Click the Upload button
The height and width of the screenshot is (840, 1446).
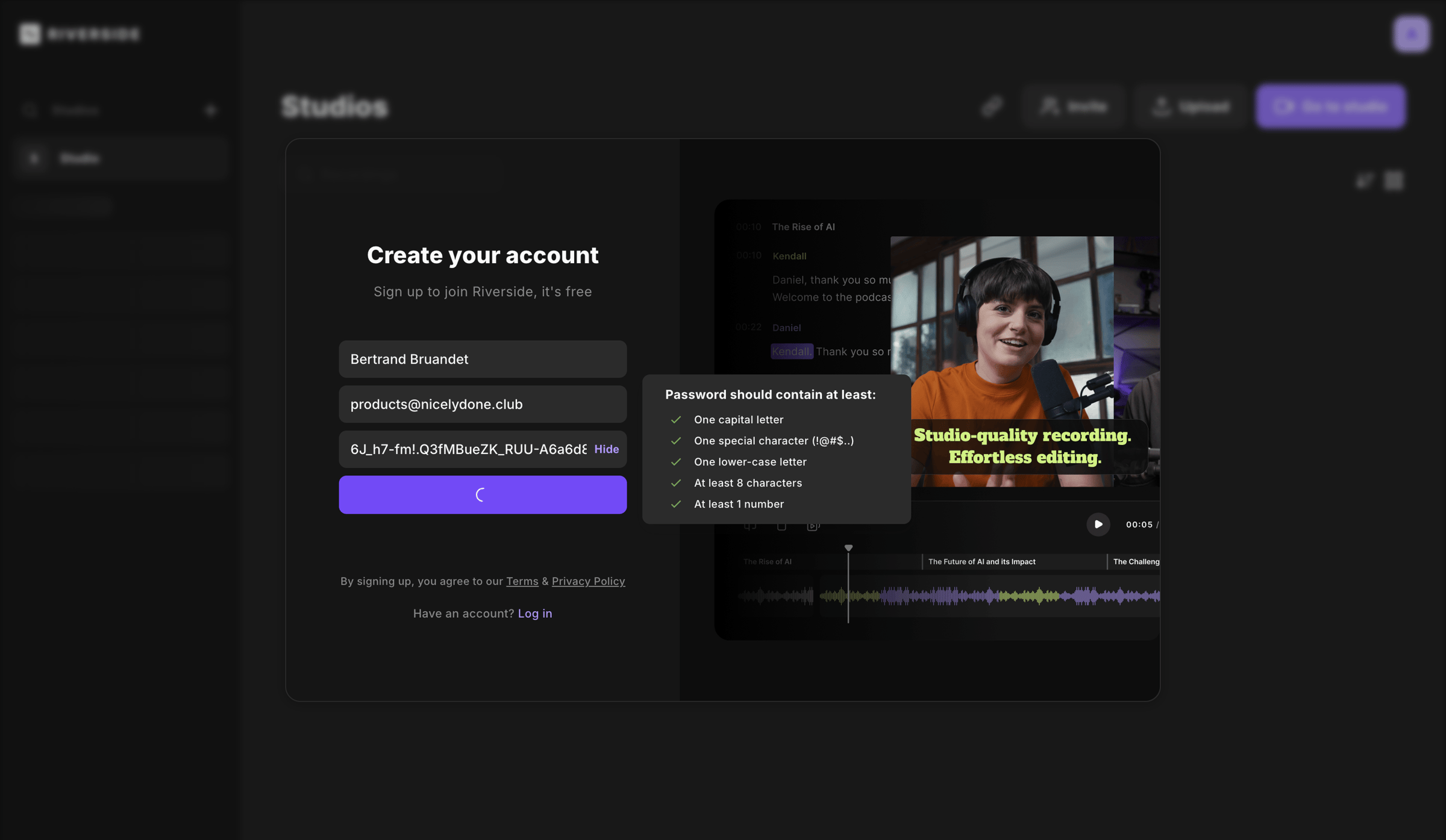(x=1191, y=107)
